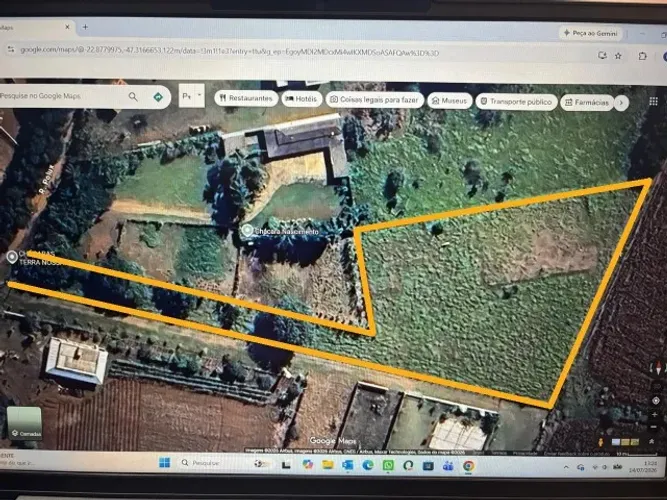Open the extensions puzzle icon
The width and height of the screenshot is (667, 500).
coord(642,56)
